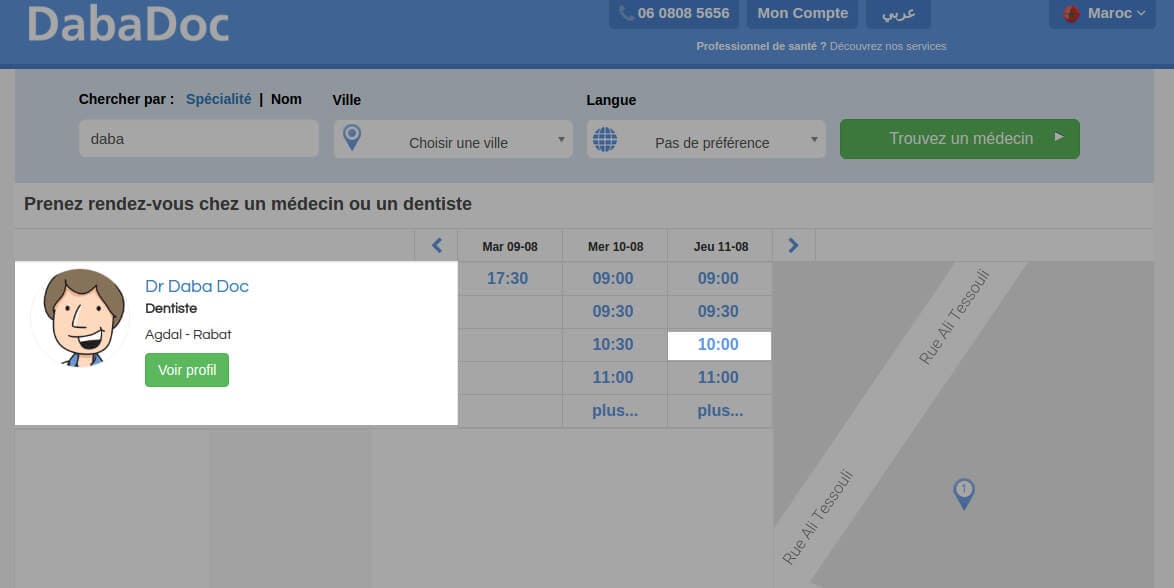The image size is (1174, 588).
Task: Book Thursday 11-08 slot at 09:30
Action: [718, 312]
